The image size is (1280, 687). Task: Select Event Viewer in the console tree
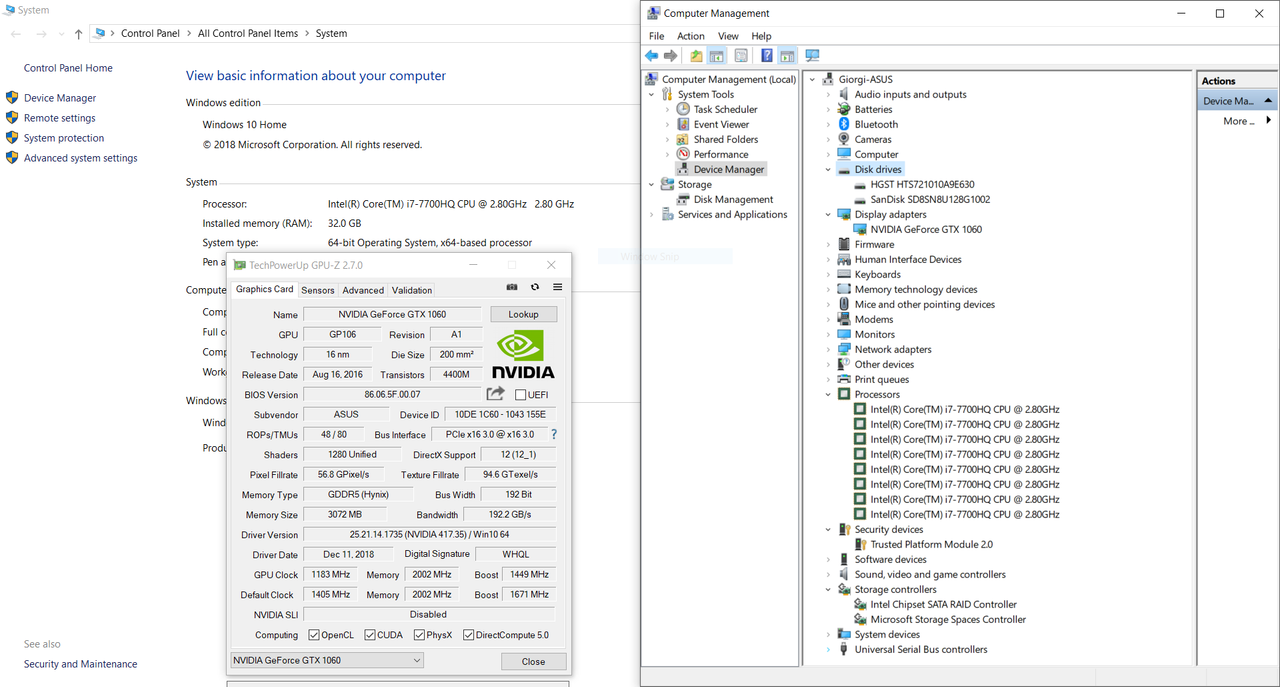point(721,124)
